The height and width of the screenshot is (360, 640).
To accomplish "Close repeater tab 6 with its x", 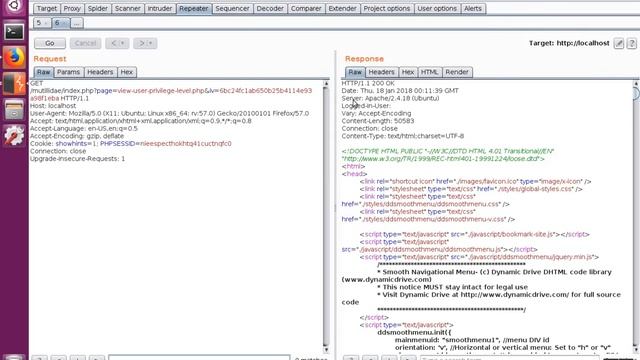I will [x=64, y=23].
